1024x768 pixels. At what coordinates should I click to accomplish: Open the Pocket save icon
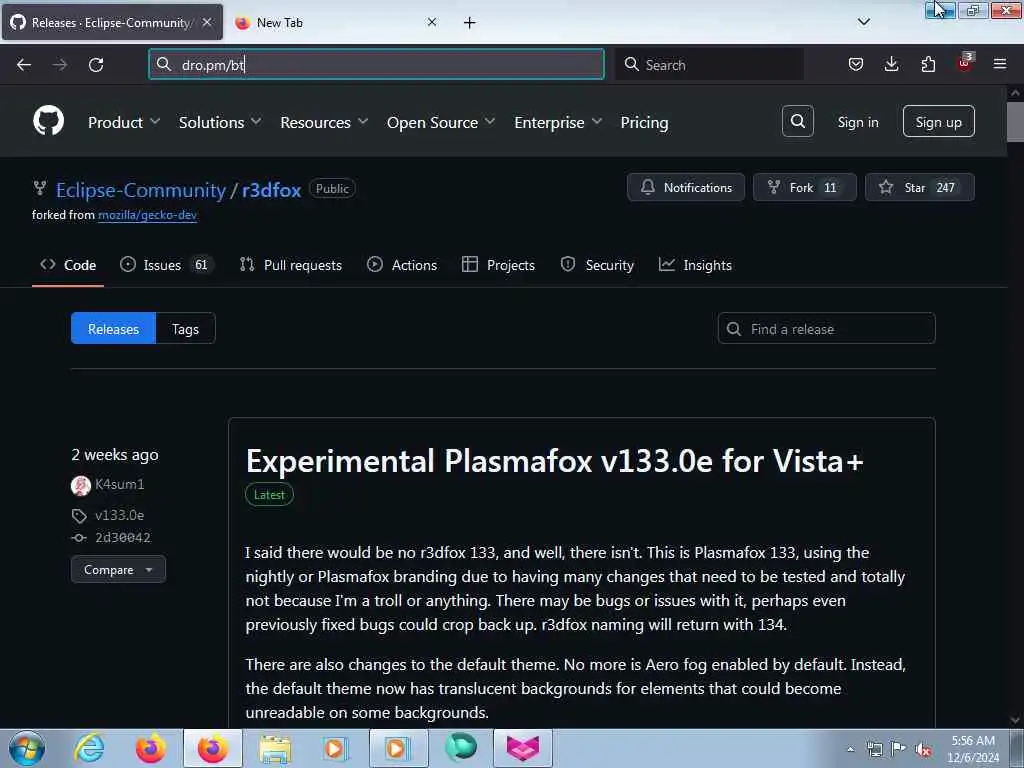[x=856, y=64]
